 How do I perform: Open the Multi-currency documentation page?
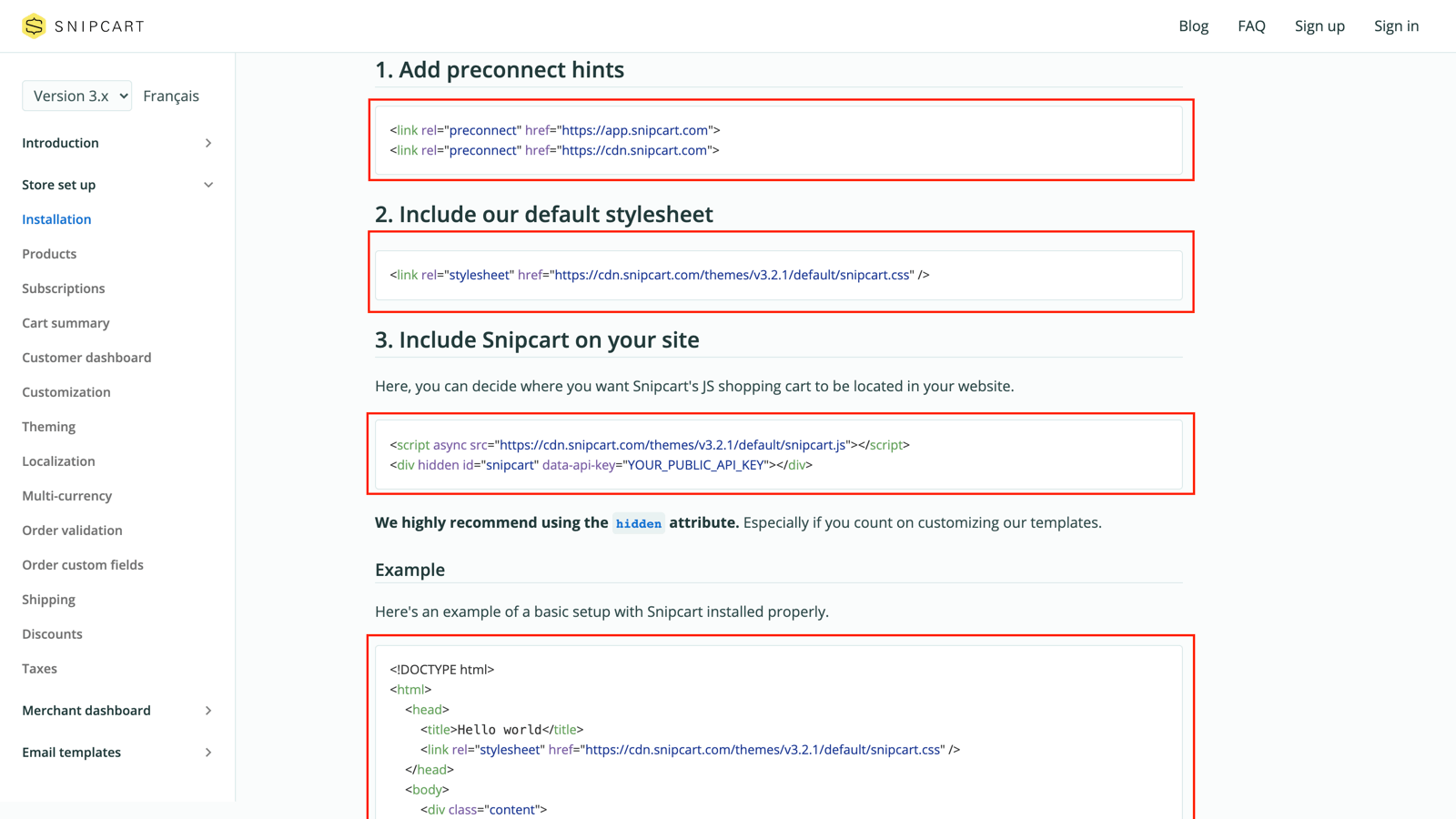[x=66, y=496]
